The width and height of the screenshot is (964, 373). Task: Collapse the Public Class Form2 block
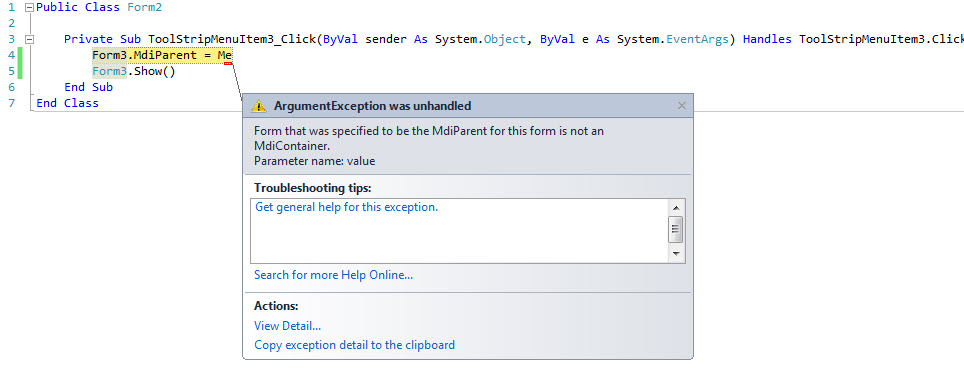pos(28,7)
